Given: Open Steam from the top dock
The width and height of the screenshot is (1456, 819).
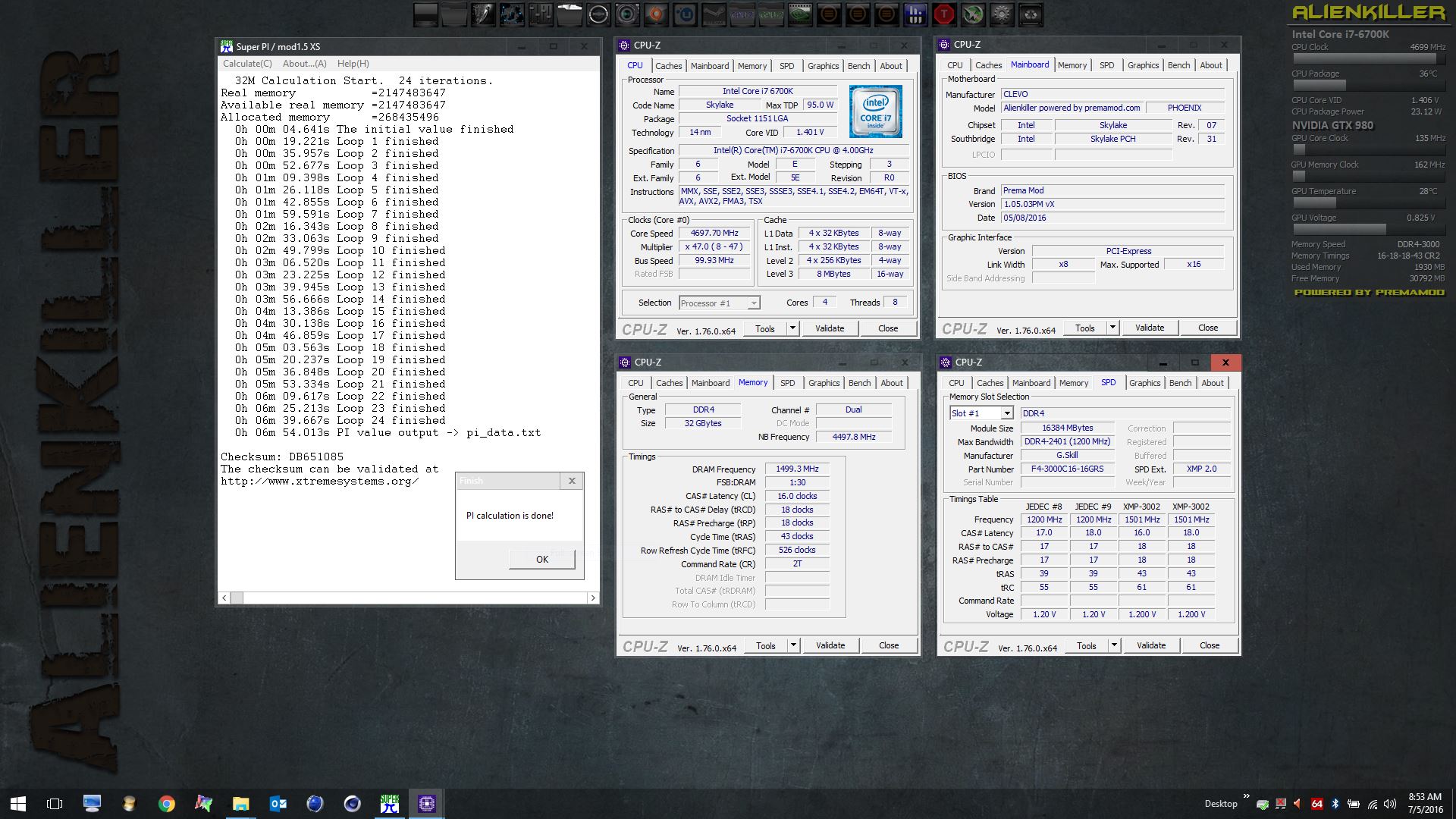Looking at the screenshot, I should (x=714, y=14).
